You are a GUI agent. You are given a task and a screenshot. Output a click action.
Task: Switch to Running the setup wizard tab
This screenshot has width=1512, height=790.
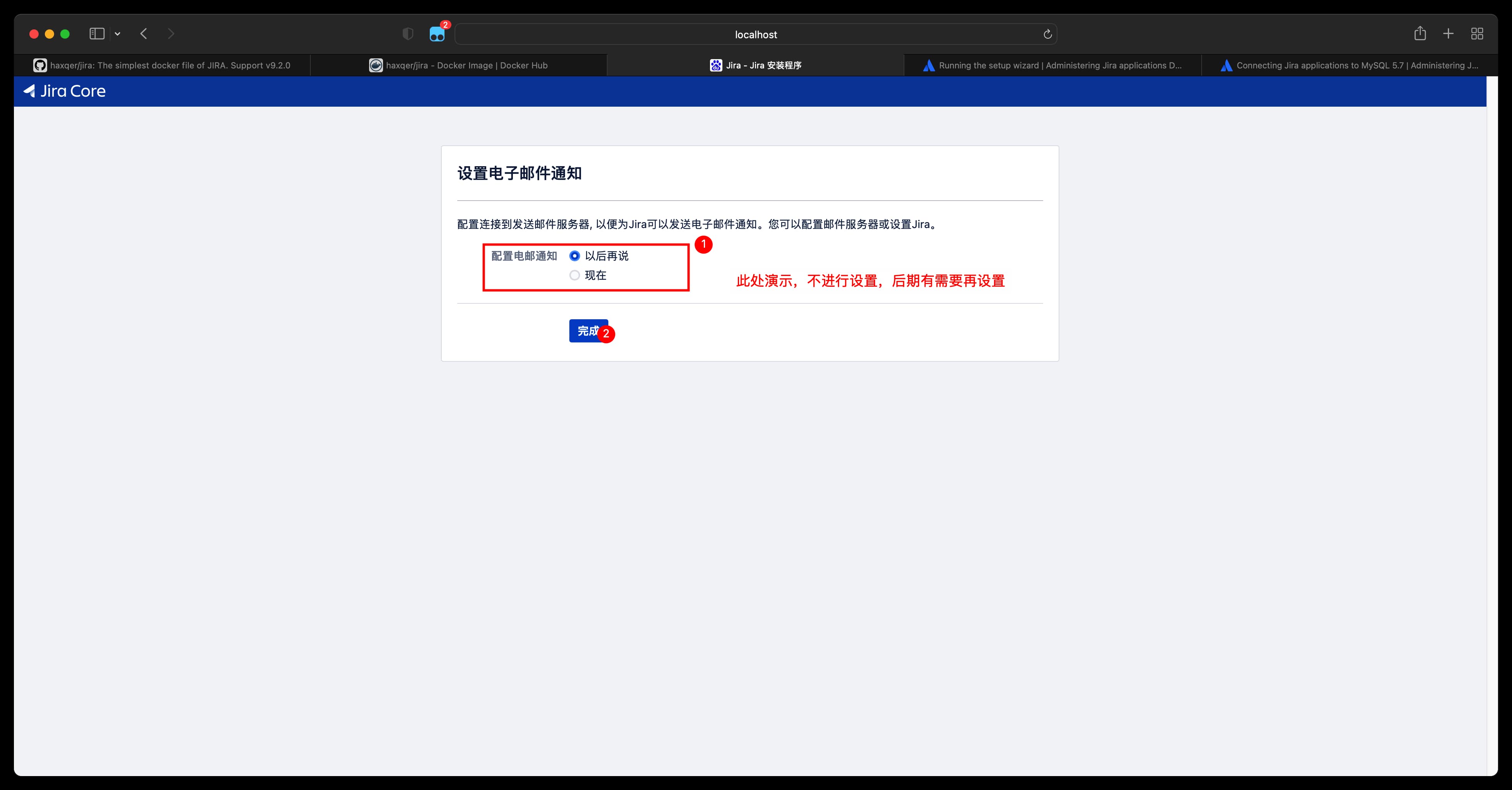(1052, 65)
